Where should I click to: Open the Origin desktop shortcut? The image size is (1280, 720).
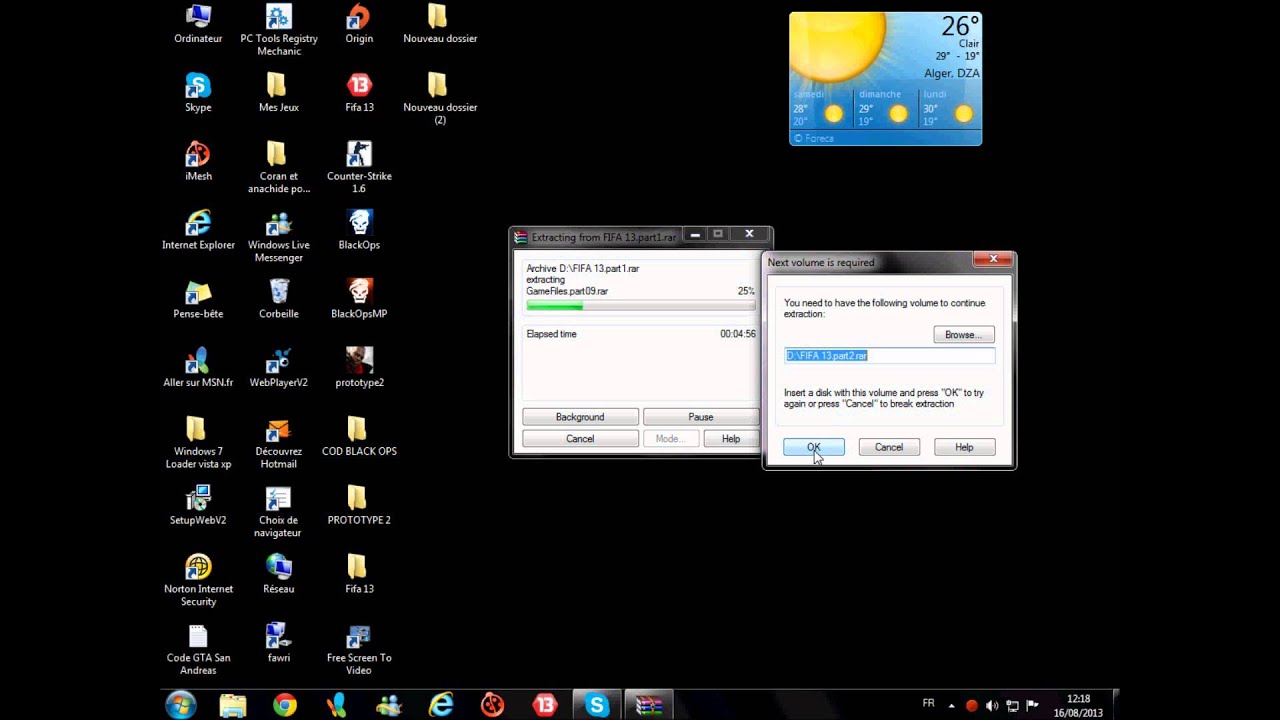coord(359,24)
